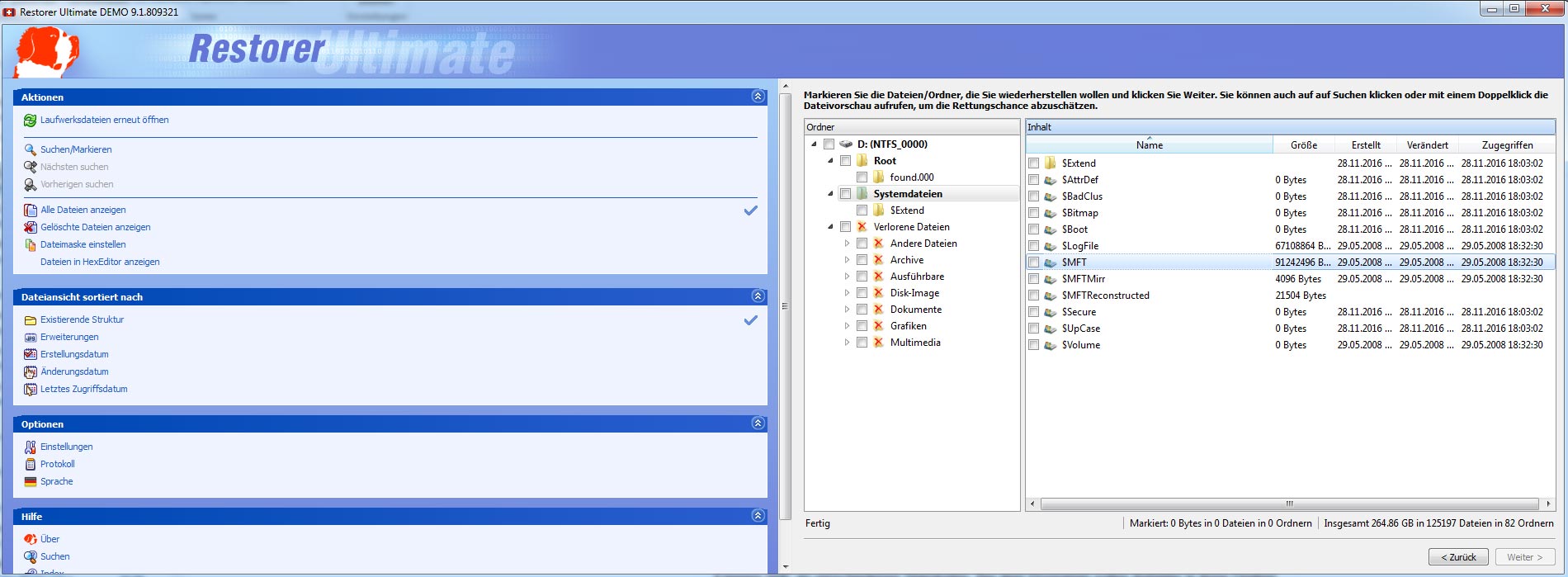Sort list by Zugegriffen column header

tap(1507, 145)
